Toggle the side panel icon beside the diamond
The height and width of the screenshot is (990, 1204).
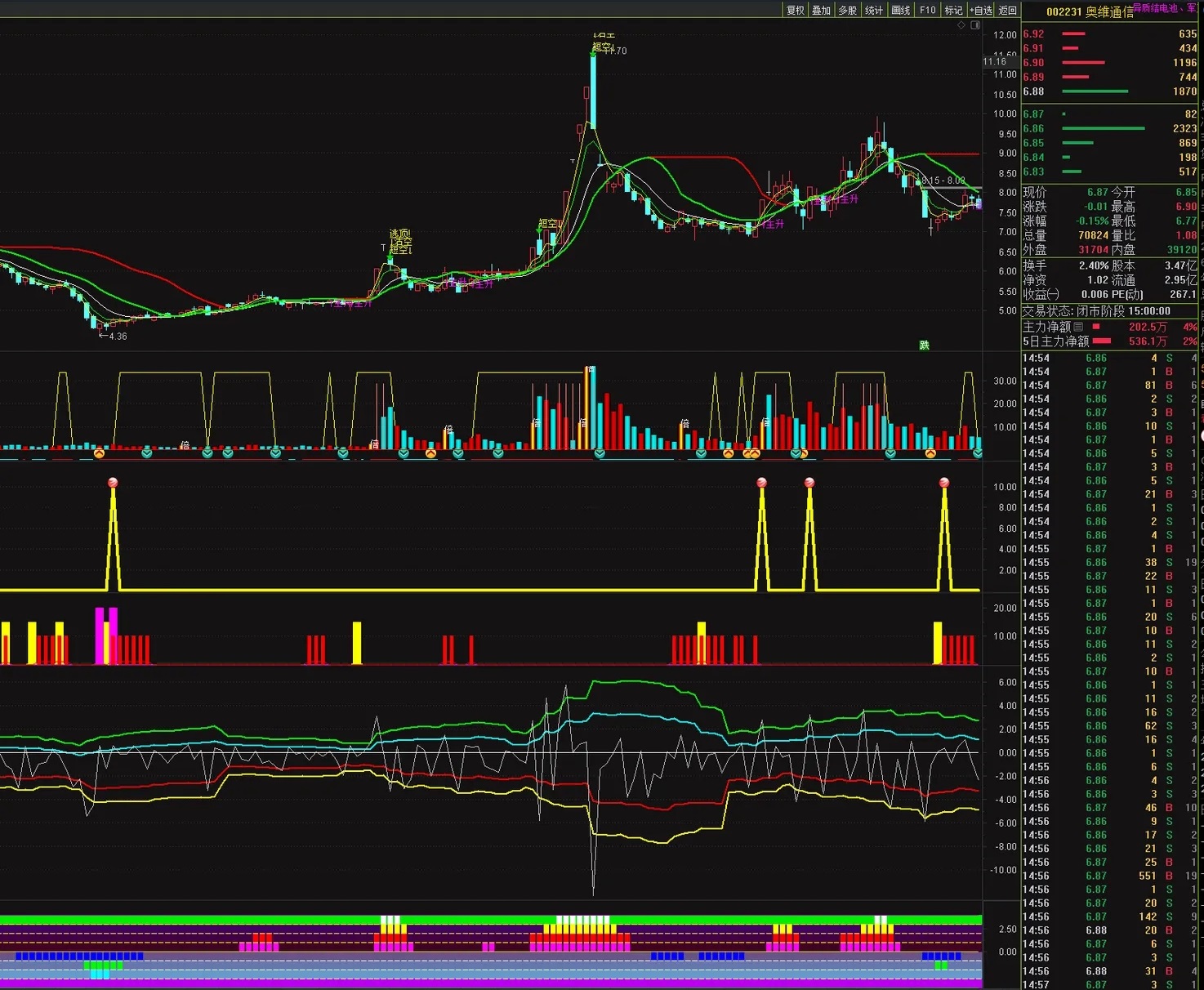pyautogui.click(x=974, y=25)
